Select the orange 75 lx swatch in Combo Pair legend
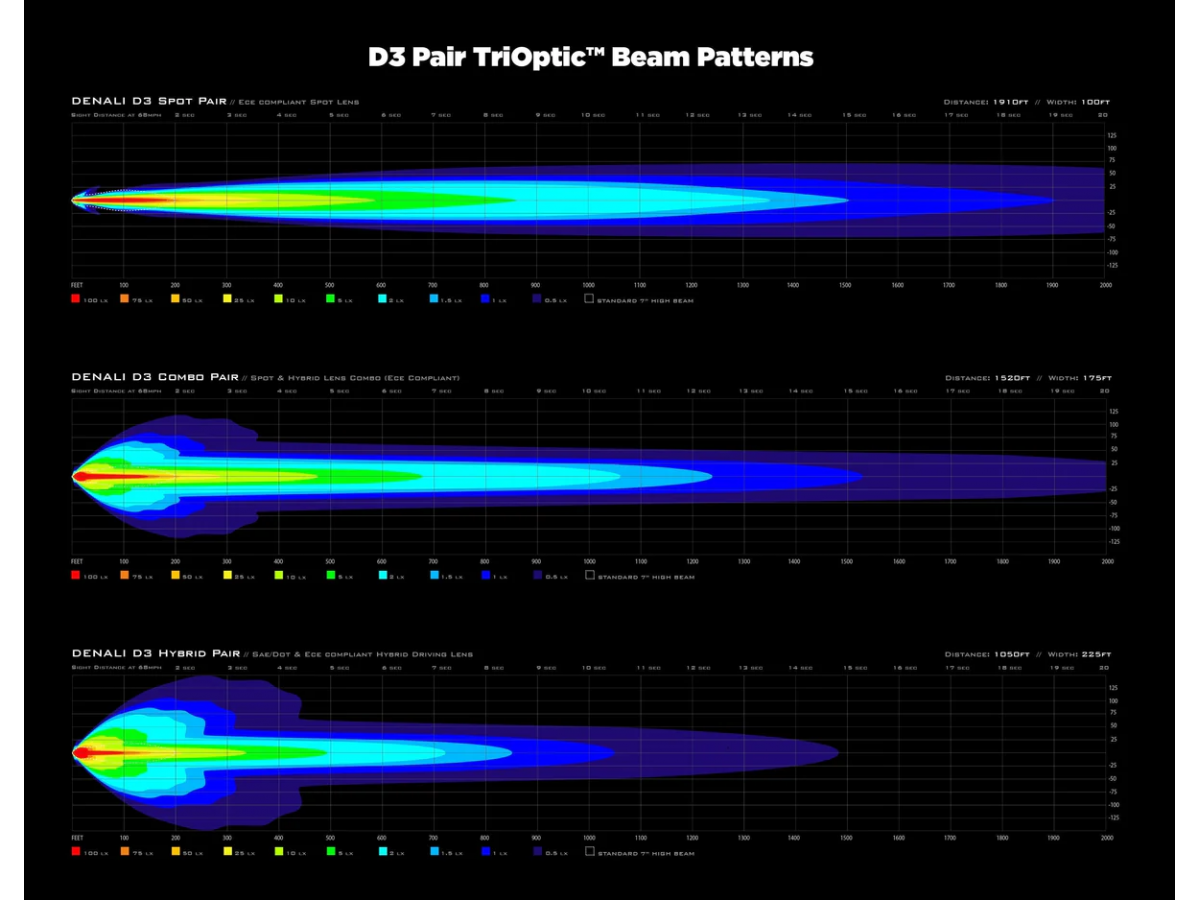1200x900 pixels. (x=125, y=576)
